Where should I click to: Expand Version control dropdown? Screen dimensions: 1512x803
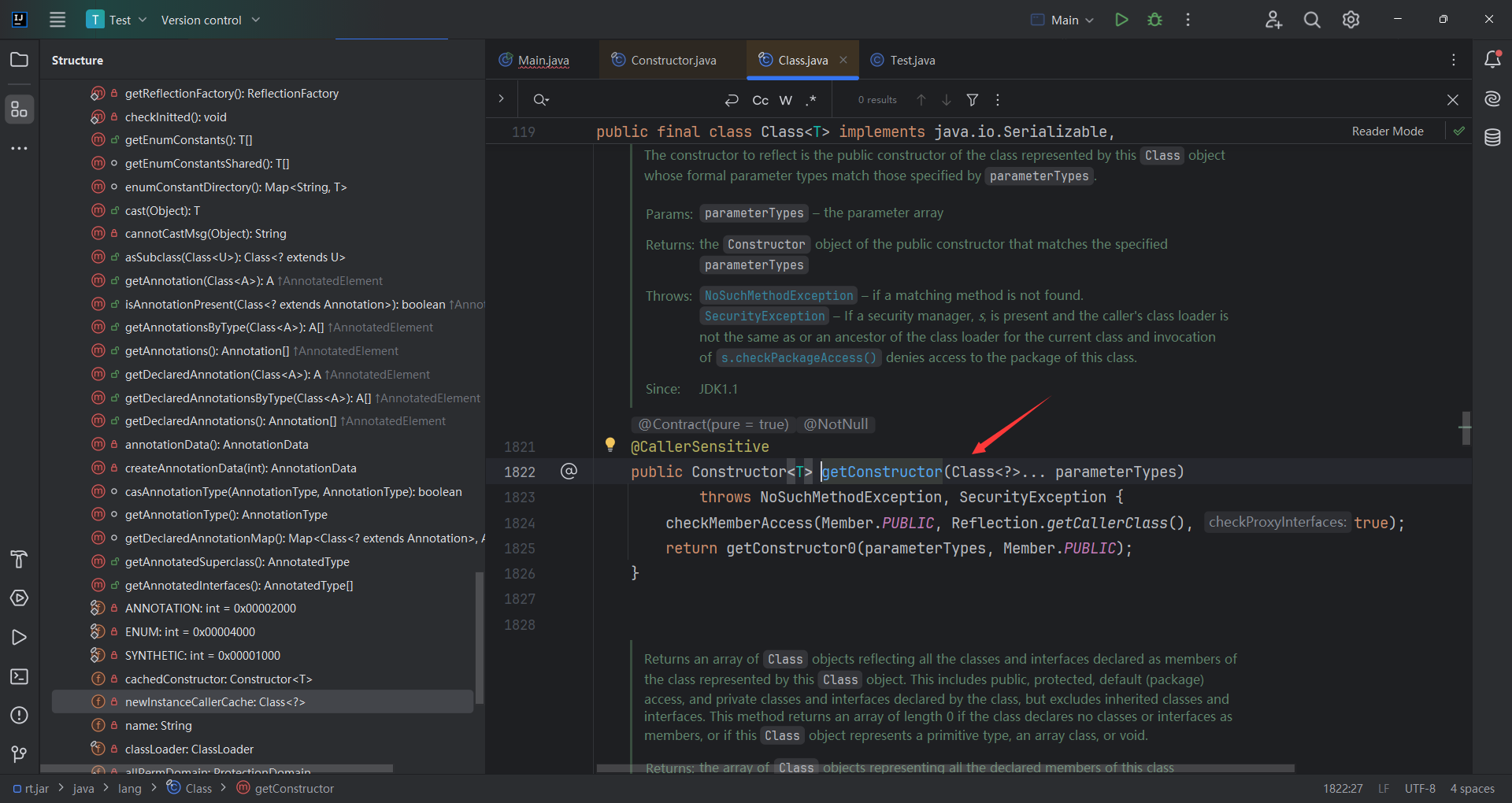click(x=210, y=20)
